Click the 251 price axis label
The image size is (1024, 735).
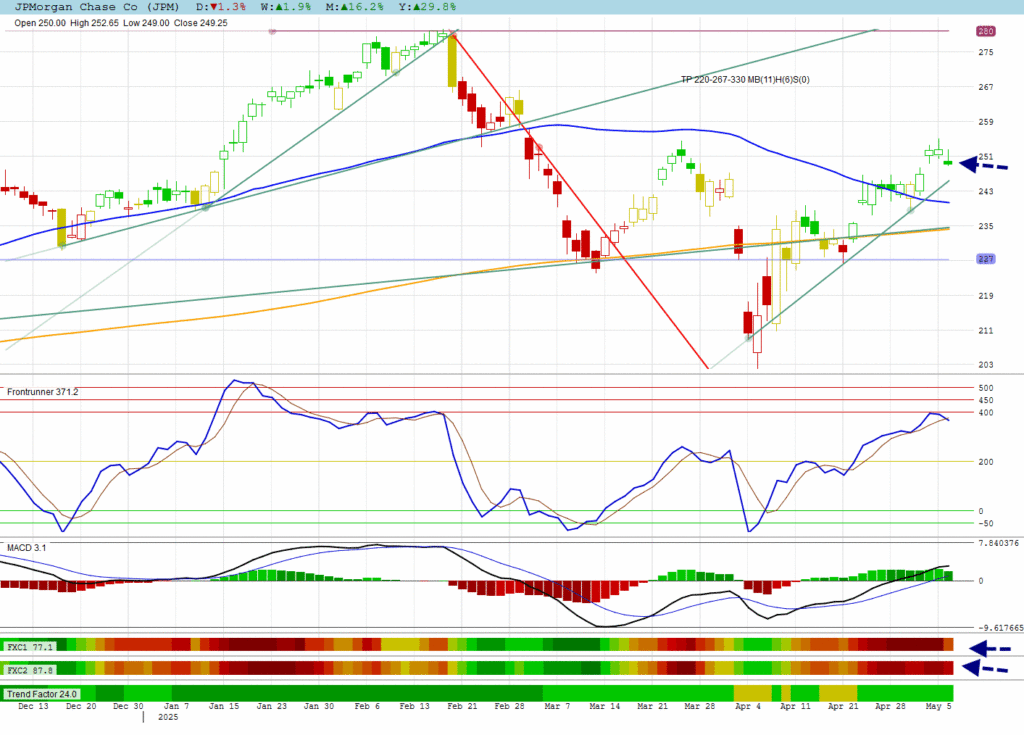tap(985, 157)
